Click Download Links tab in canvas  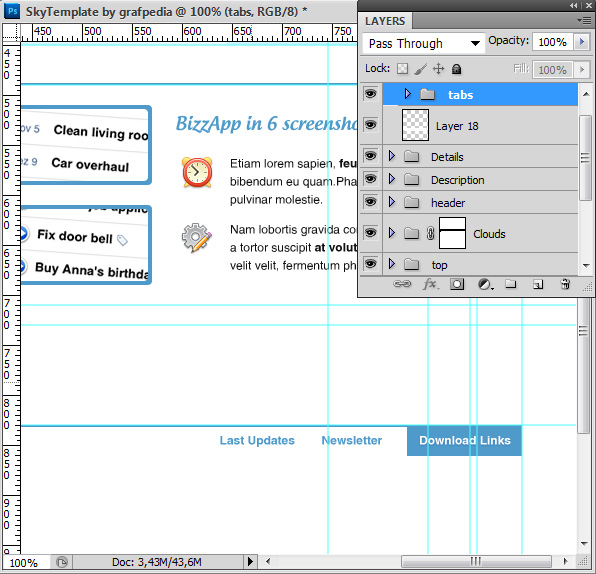click(x=464, y=441)
